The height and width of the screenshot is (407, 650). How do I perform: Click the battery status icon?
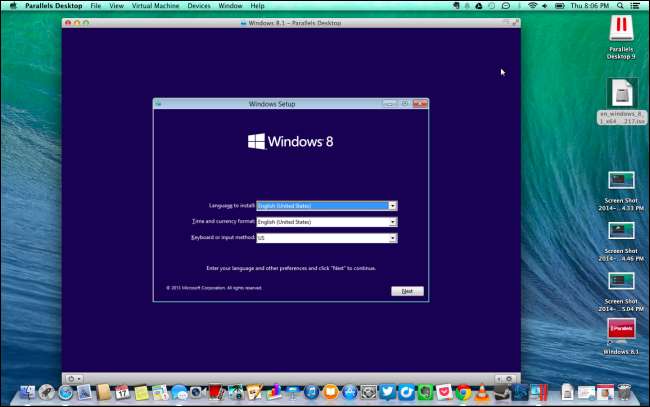559,6
